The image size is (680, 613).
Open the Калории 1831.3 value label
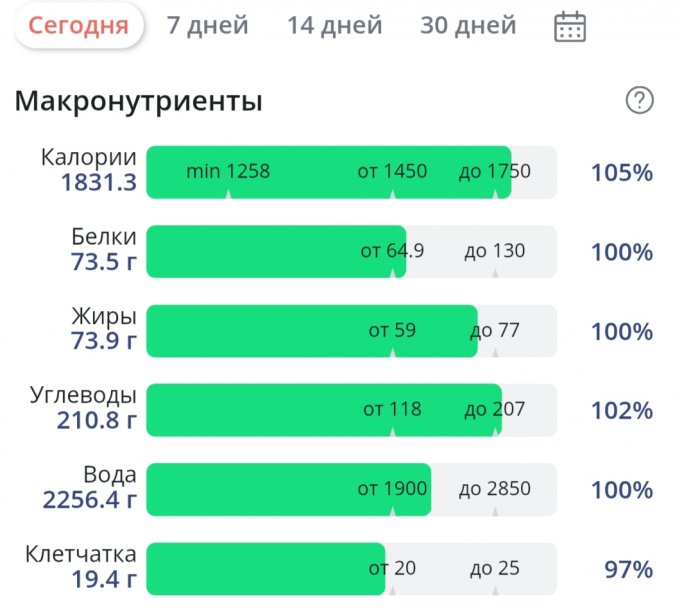pyautogui.click(x=88, y=171)
